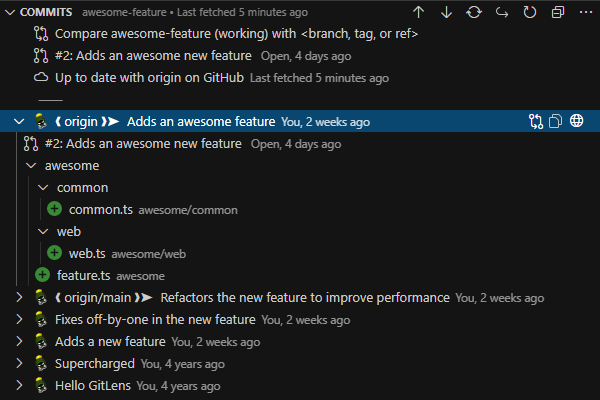Image resolution: width=600 pixels, height=400 pixels.
Task: Click the Collapse All icon
Action: [557, 12]
